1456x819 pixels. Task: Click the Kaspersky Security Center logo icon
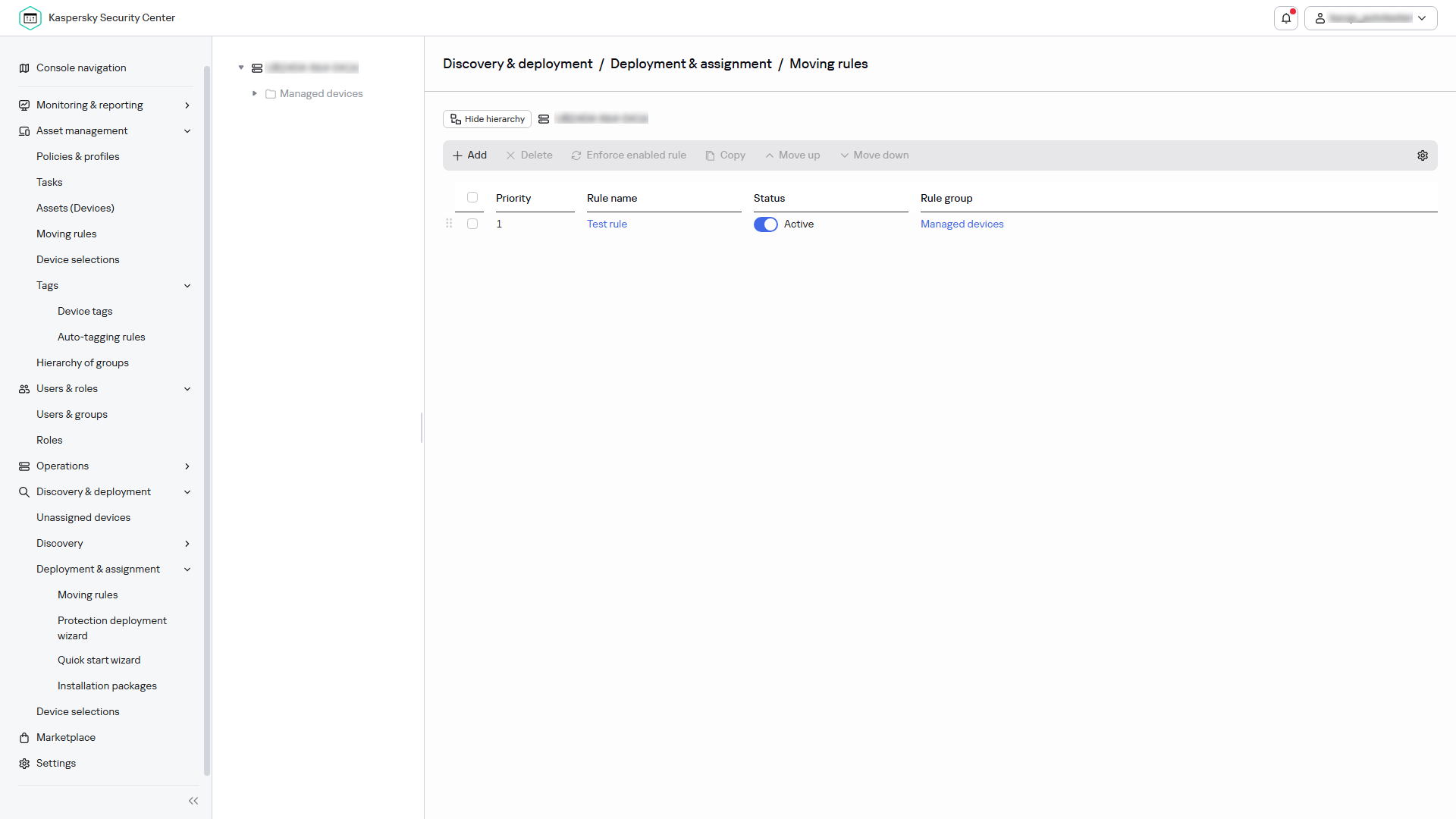tap(30, 17)
